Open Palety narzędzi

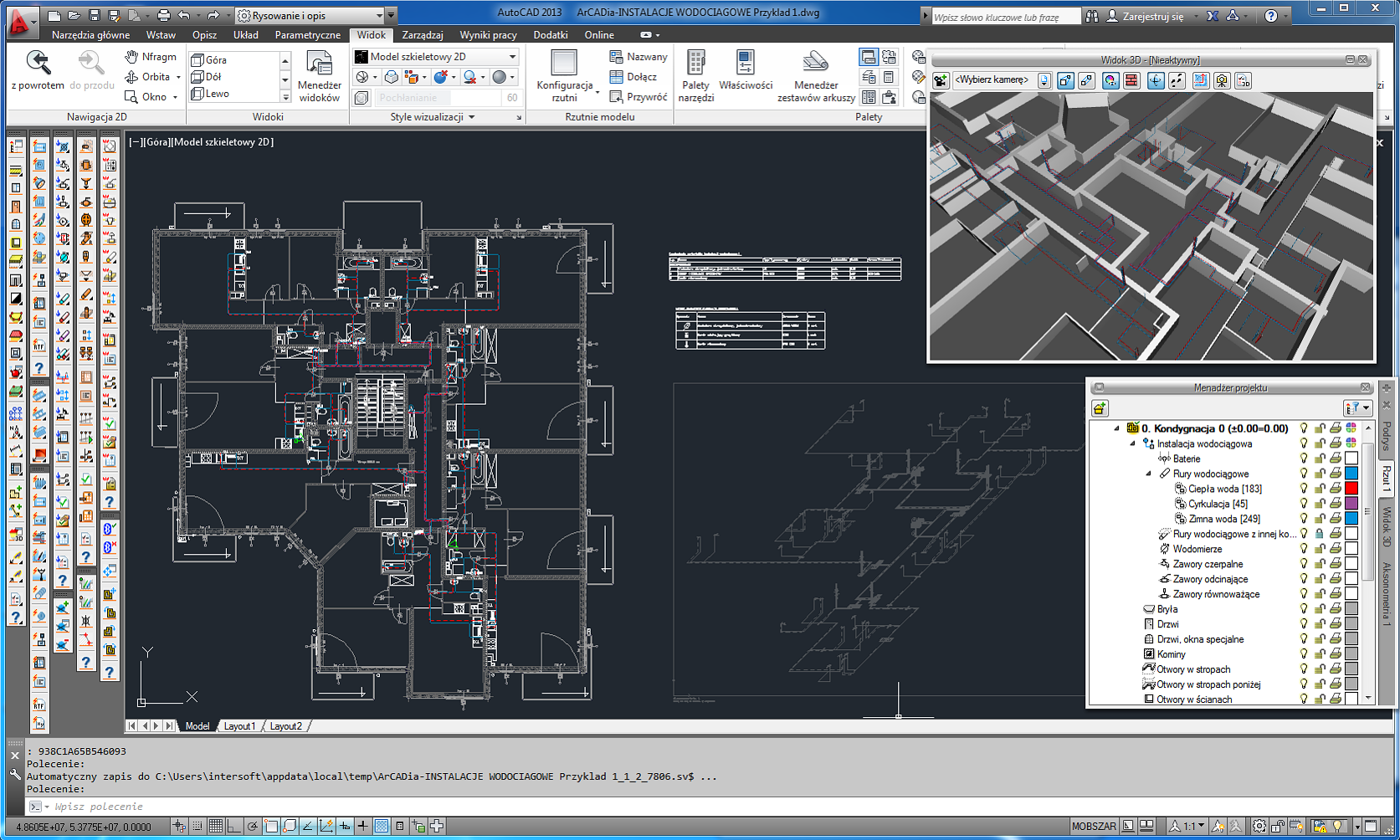click(695, 76)
